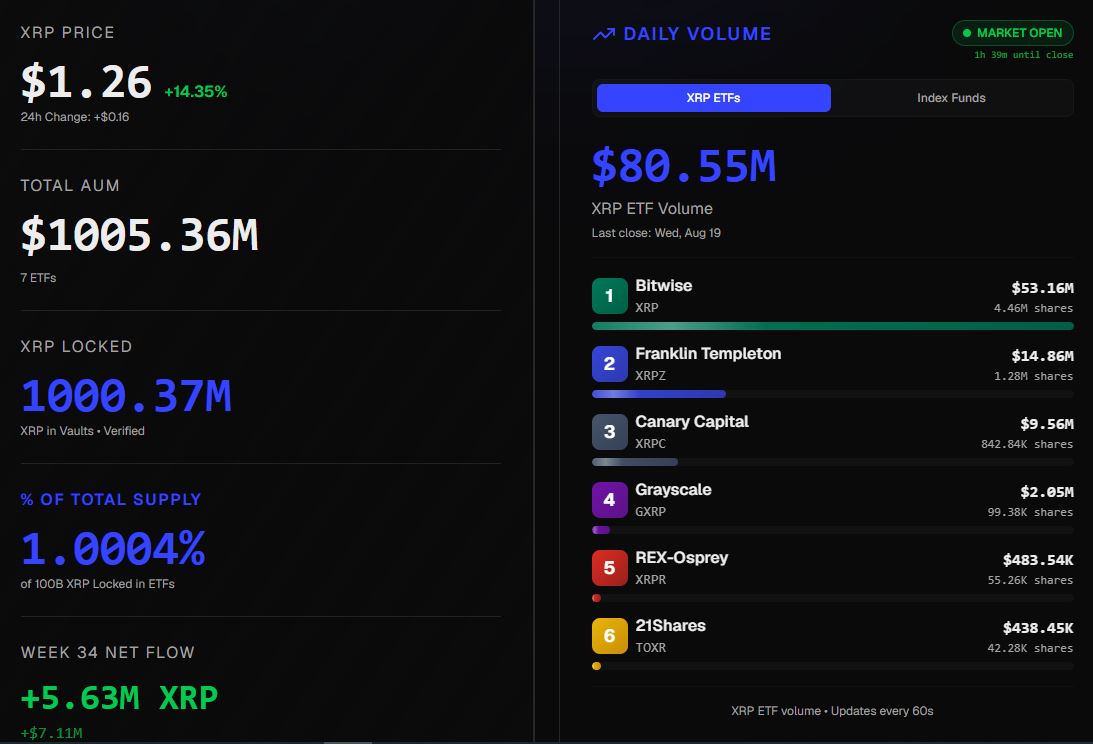This screenshot has width=1093, height=744.
Task: Click the $80.55M total ETF volume
Action: [684, 166]
